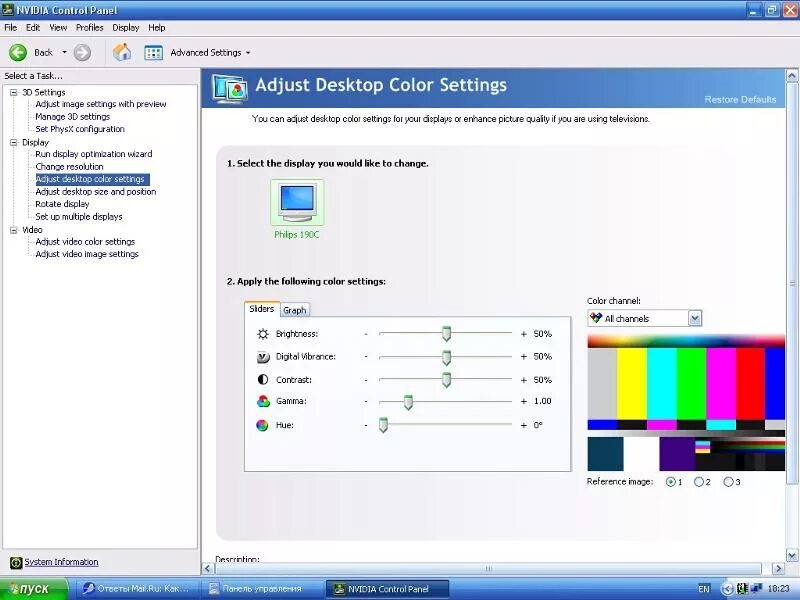Click the EN language indicator

[x=704, y=589]
